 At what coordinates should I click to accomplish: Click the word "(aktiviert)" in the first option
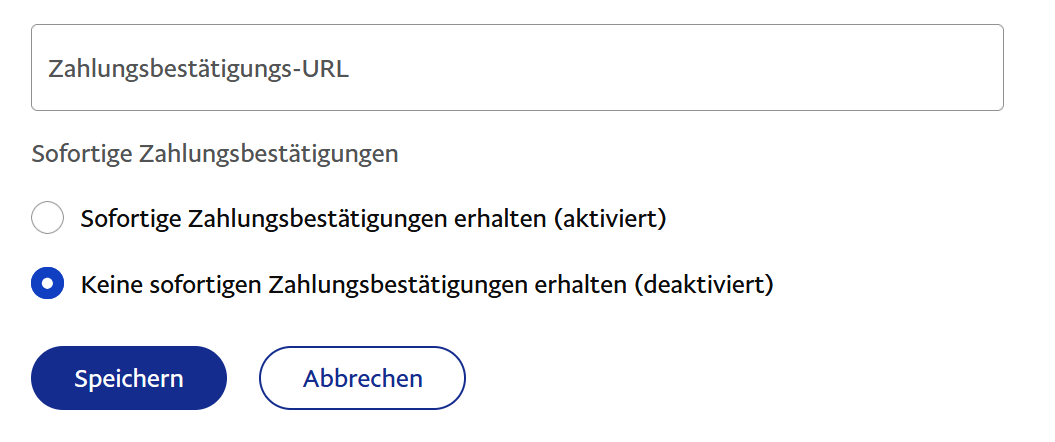609,218
